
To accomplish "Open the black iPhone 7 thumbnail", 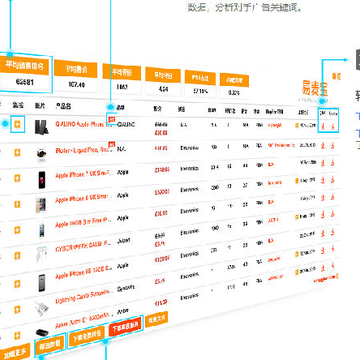I will pyautogui.click(x=42, y=180).
